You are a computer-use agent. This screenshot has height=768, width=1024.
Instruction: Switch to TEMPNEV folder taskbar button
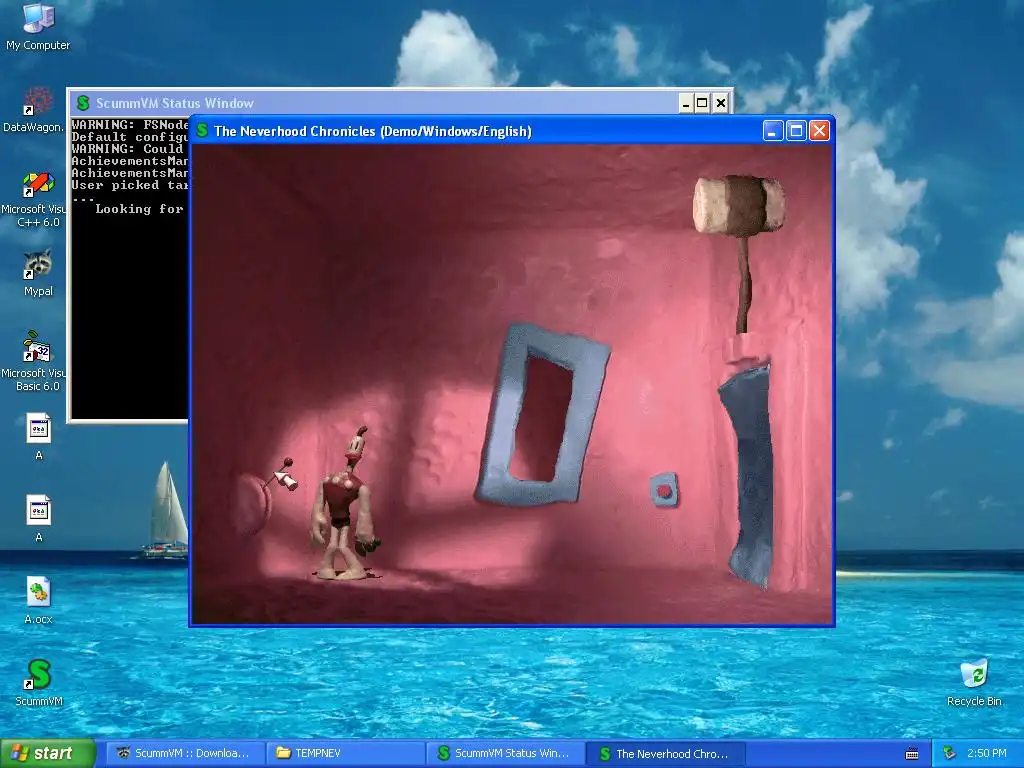[345, 753]
